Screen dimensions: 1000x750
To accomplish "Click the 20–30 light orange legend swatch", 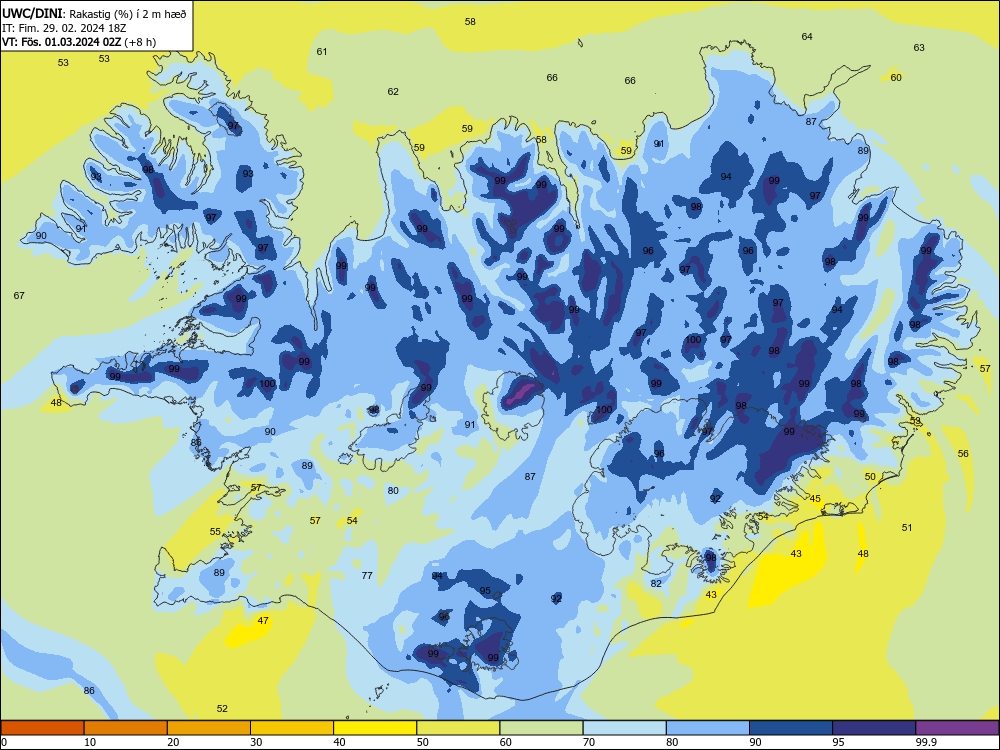I will click(209, 728).
